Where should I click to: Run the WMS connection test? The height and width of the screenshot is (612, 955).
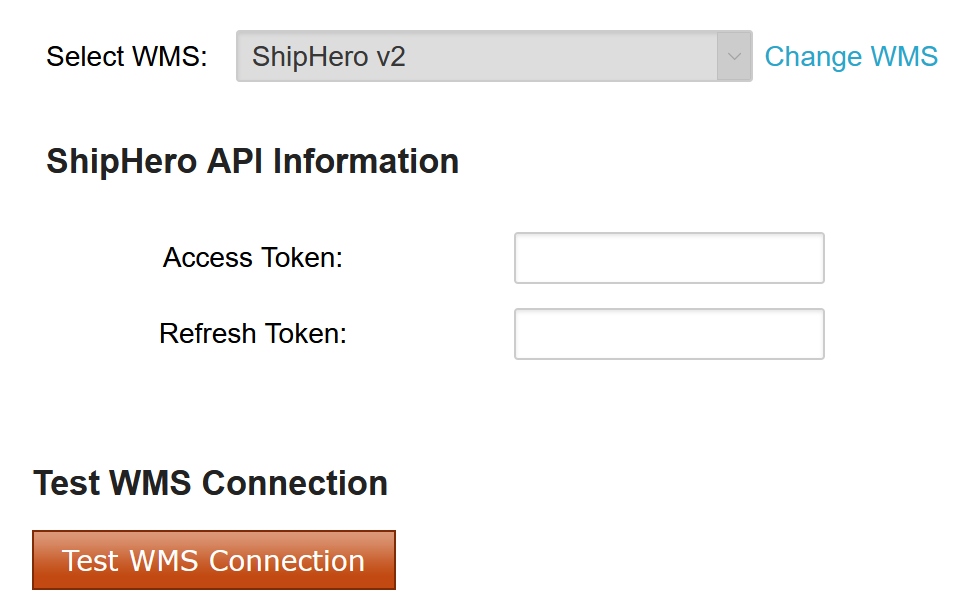[x=214, y=560]
